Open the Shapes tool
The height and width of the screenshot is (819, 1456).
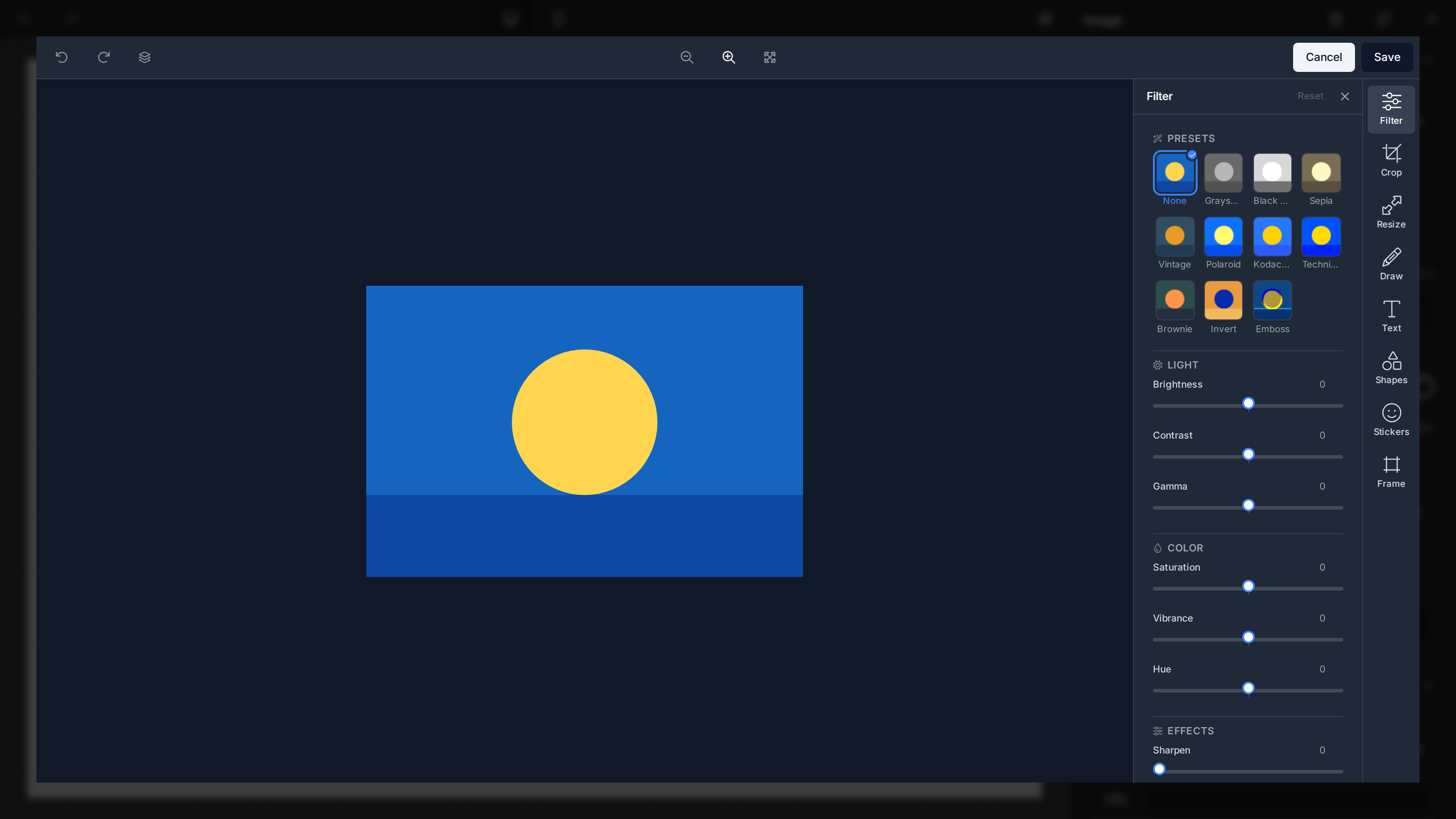(x=1391, y=369)
